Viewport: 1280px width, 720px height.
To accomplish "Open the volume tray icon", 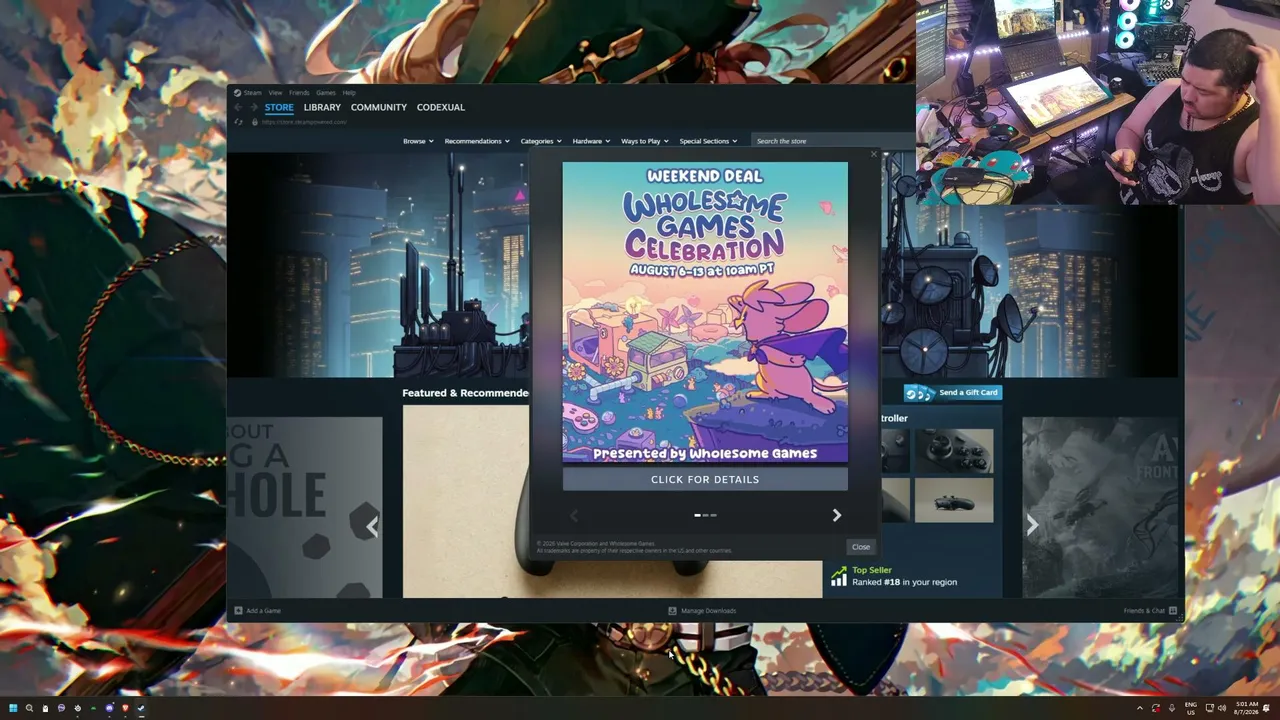I will click(1222, 708).
